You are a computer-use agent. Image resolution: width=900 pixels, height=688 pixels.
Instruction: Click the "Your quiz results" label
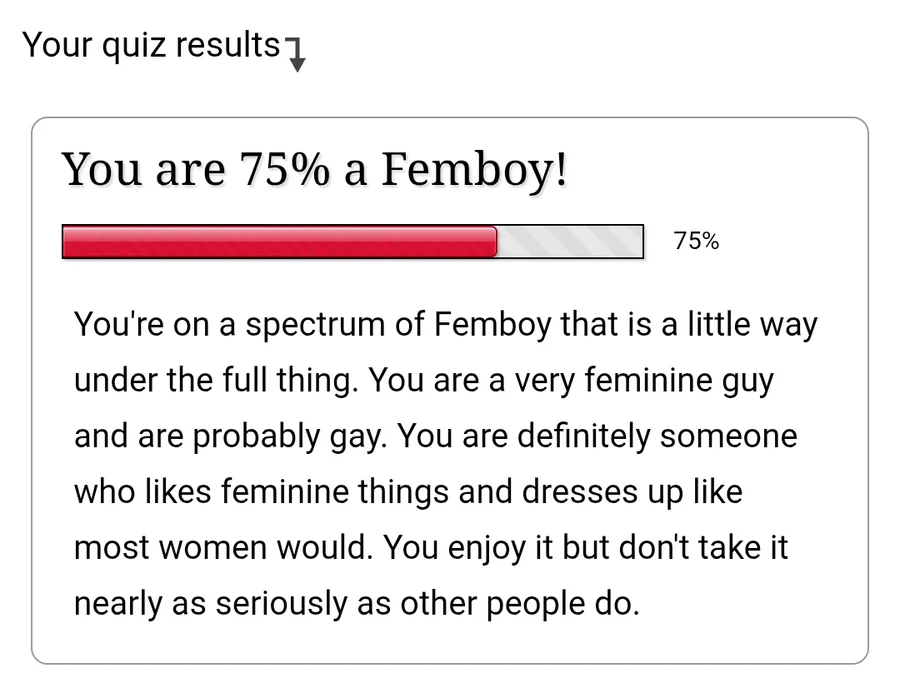click(151, 45)
